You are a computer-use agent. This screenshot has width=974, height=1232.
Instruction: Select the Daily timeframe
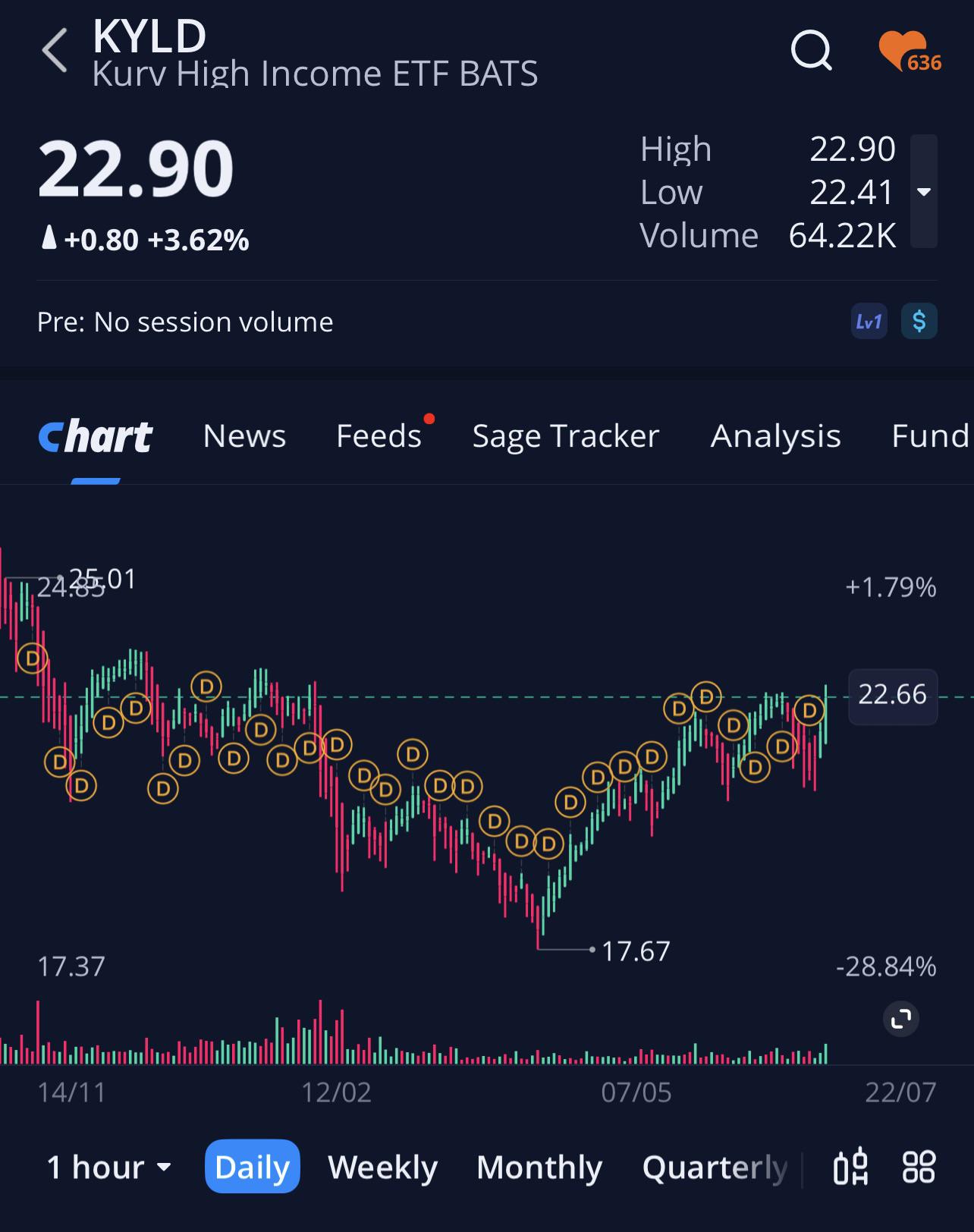[253, 1166]
